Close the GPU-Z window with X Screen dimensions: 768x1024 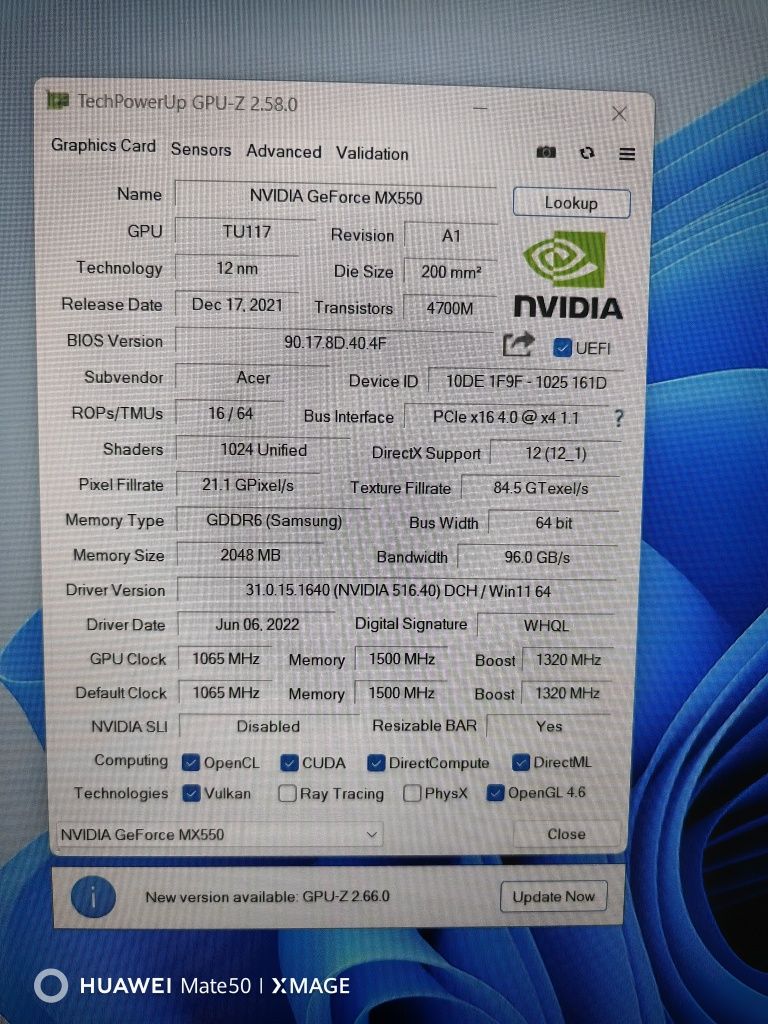[x=619, y=114]
